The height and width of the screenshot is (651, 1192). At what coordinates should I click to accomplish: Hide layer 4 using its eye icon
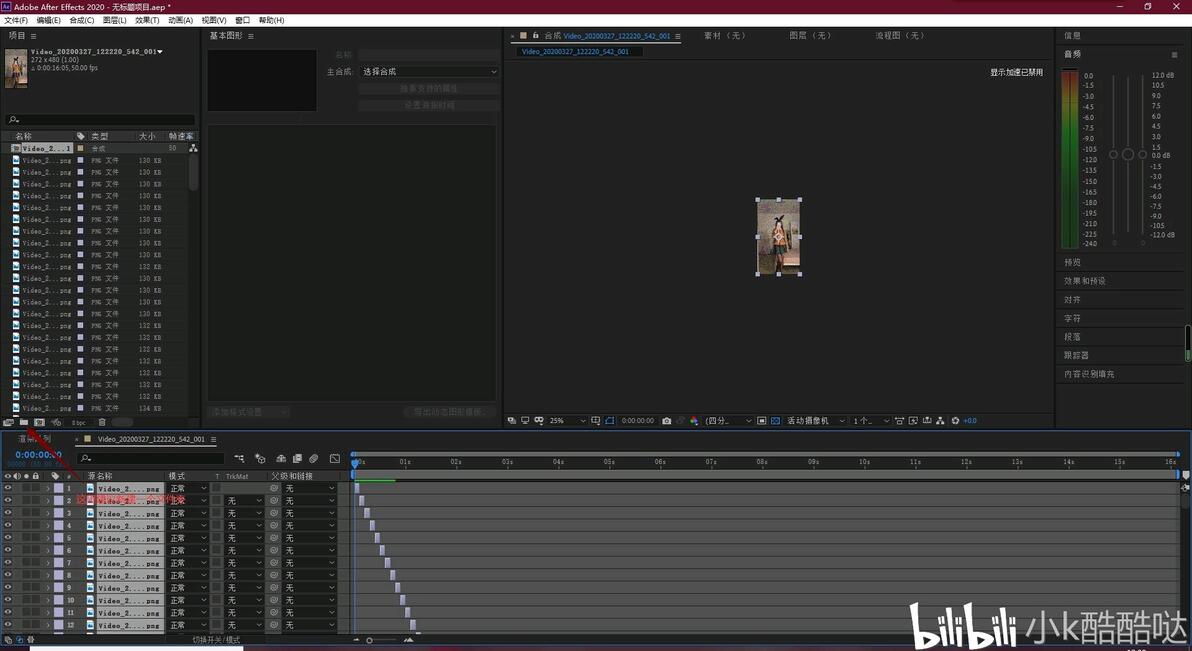pos(8,526)
